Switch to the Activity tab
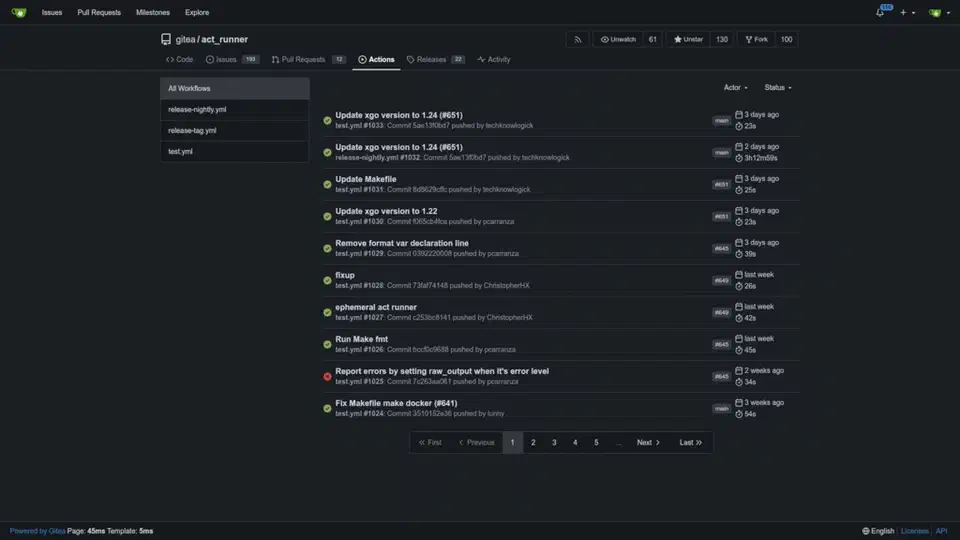Screen dimensions: 960x540 [x=493, y=59]
